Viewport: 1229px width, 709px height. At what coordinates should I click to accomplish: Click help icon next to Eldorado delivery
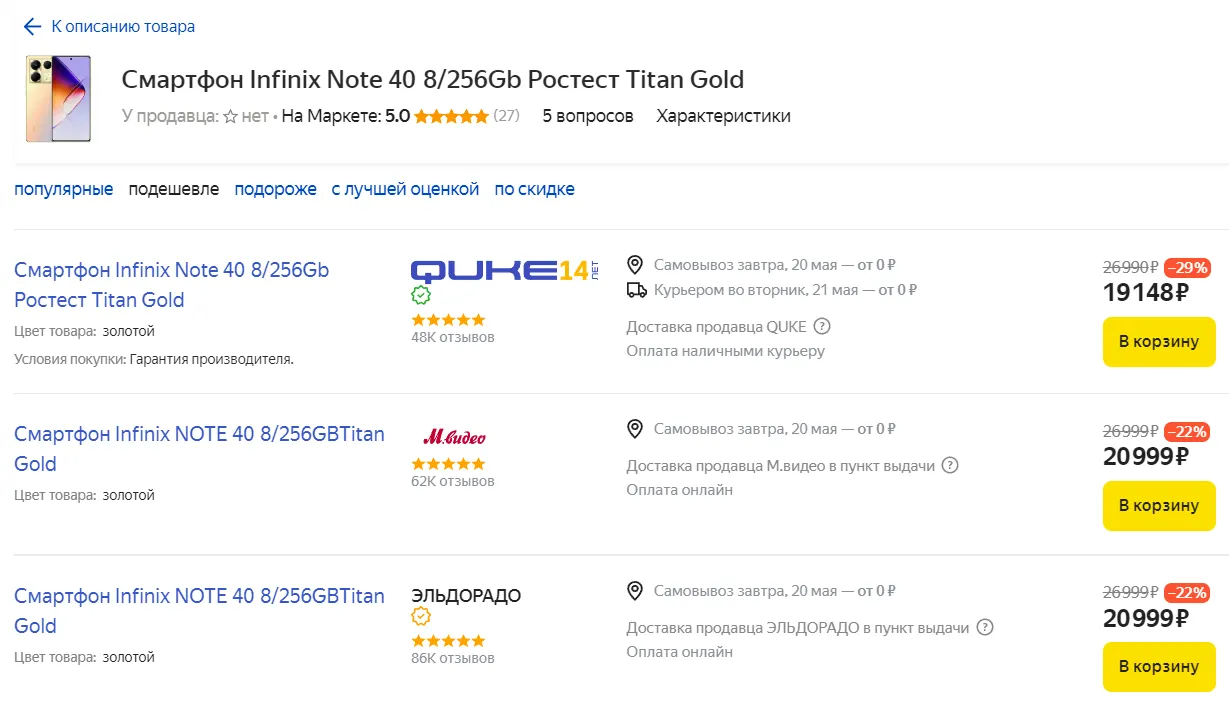click(x=985, y=628)
